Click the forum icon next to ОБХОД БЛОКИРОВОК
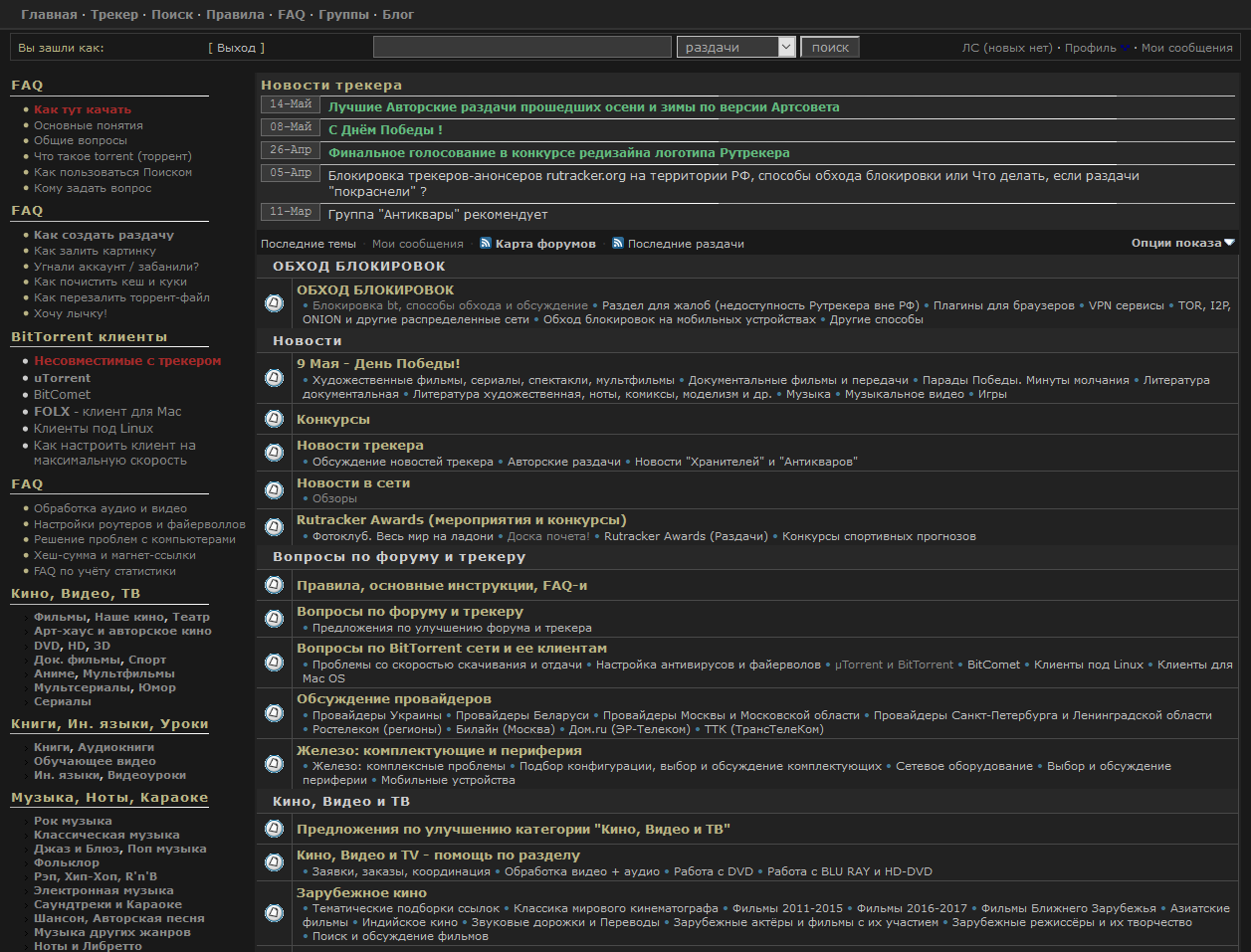Viewport: 1251px width, 952px height. [x=275, y=303]
